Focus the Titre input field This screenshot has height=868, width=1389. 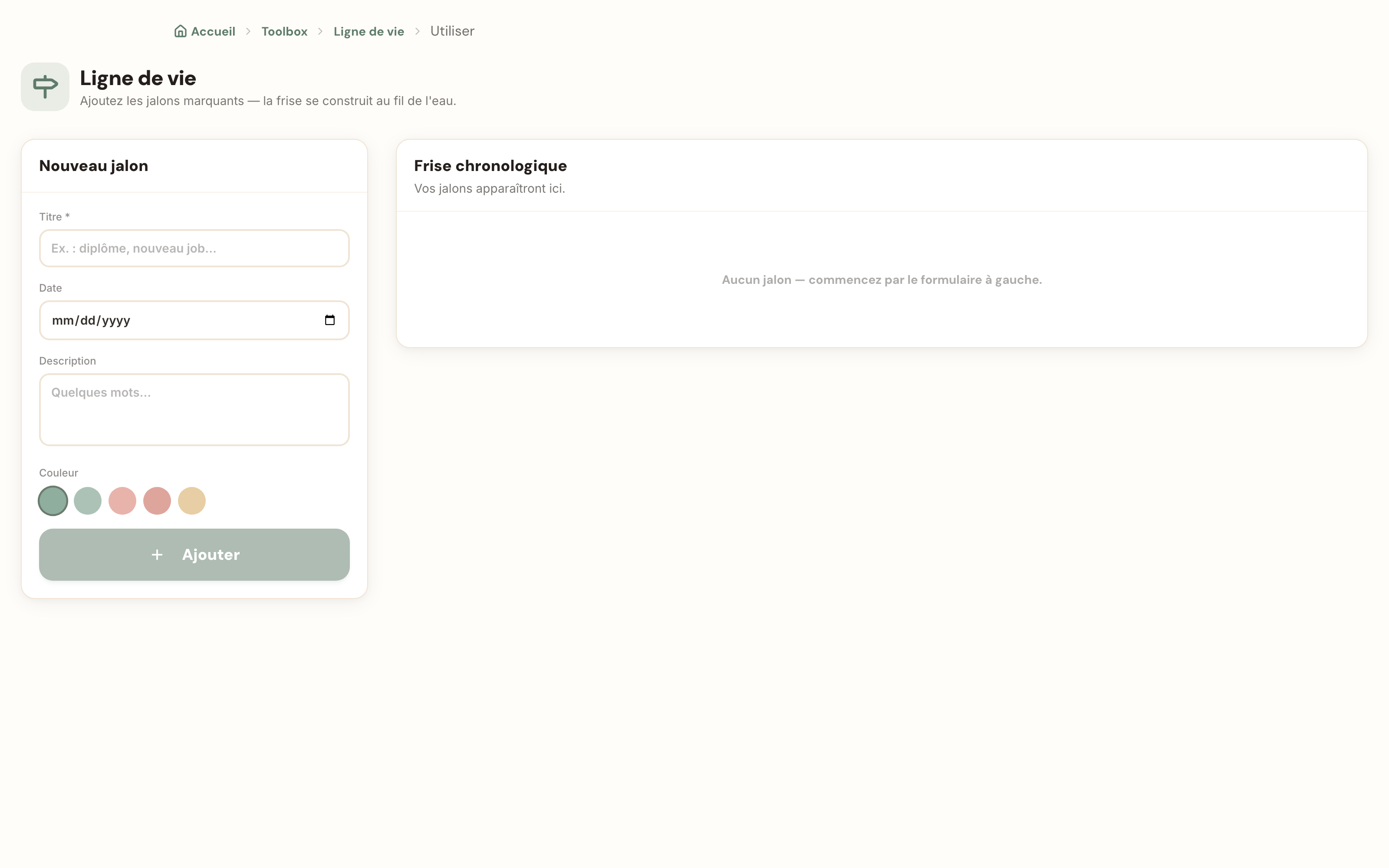click(194, 248)
